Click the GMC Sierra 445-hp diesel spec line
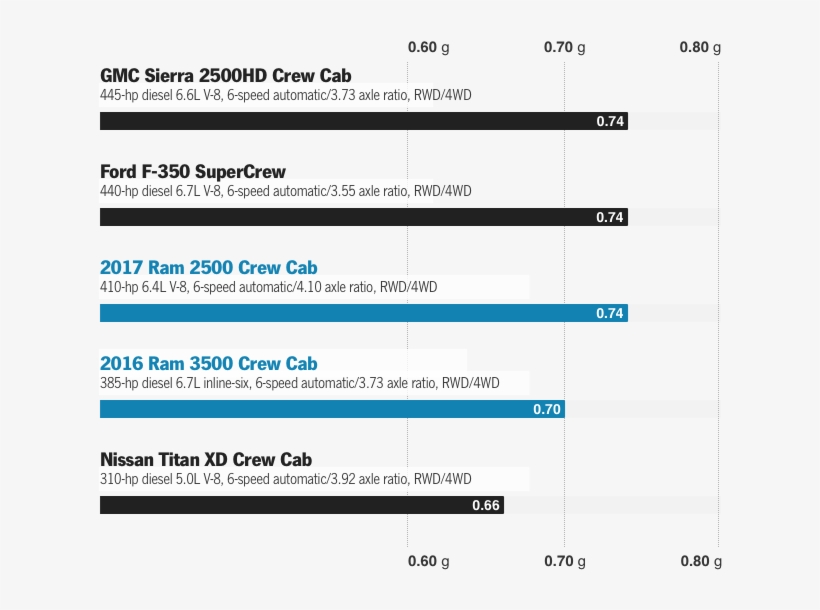Image resolution: width=820 pixels, height=610 pixels. tap(286, 95)
